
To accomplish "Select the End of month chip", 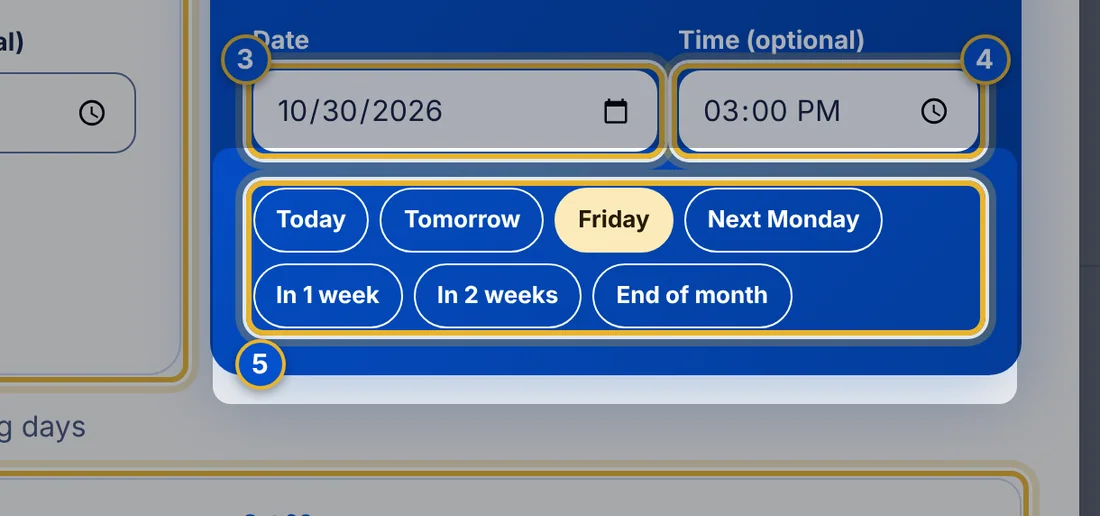I will click(x=692, y=295).
